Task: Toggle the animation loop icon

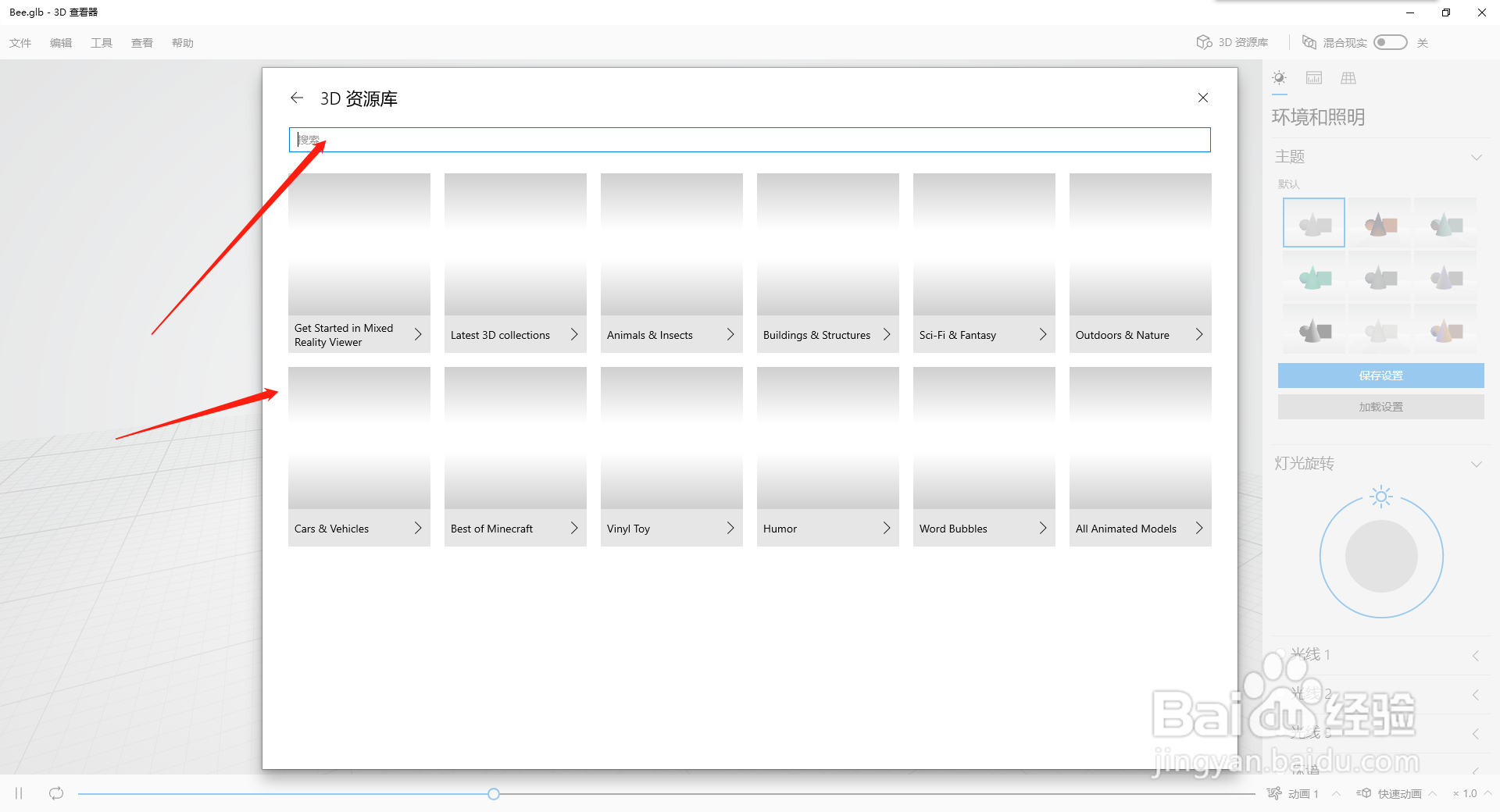Action: point(56,793)
